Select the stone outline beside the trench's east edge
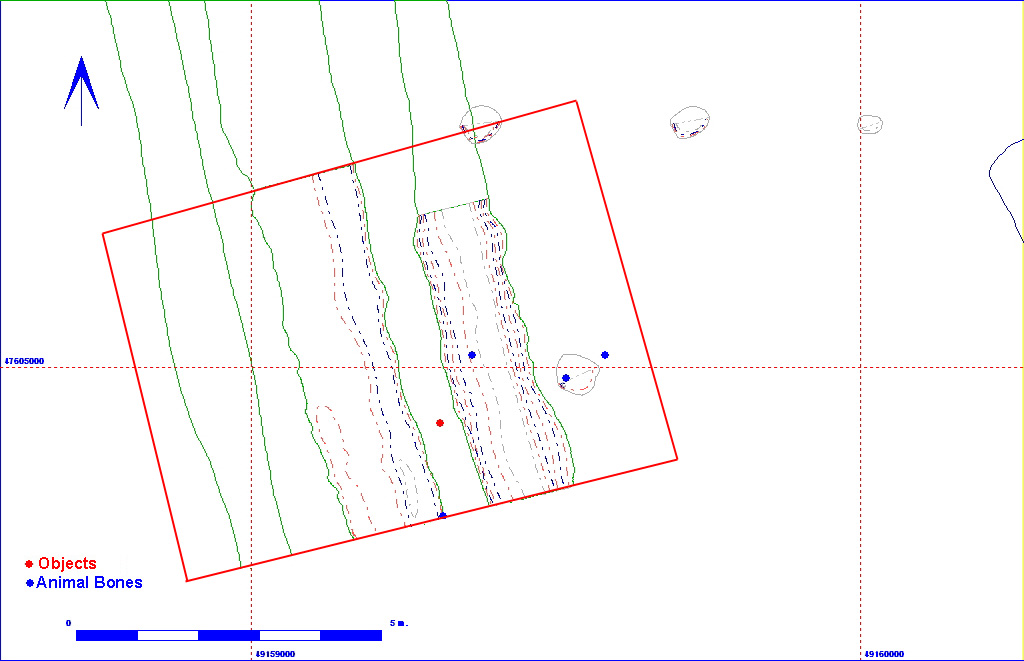The height and width of the screenshot is (661, 1024). point(578,374)
